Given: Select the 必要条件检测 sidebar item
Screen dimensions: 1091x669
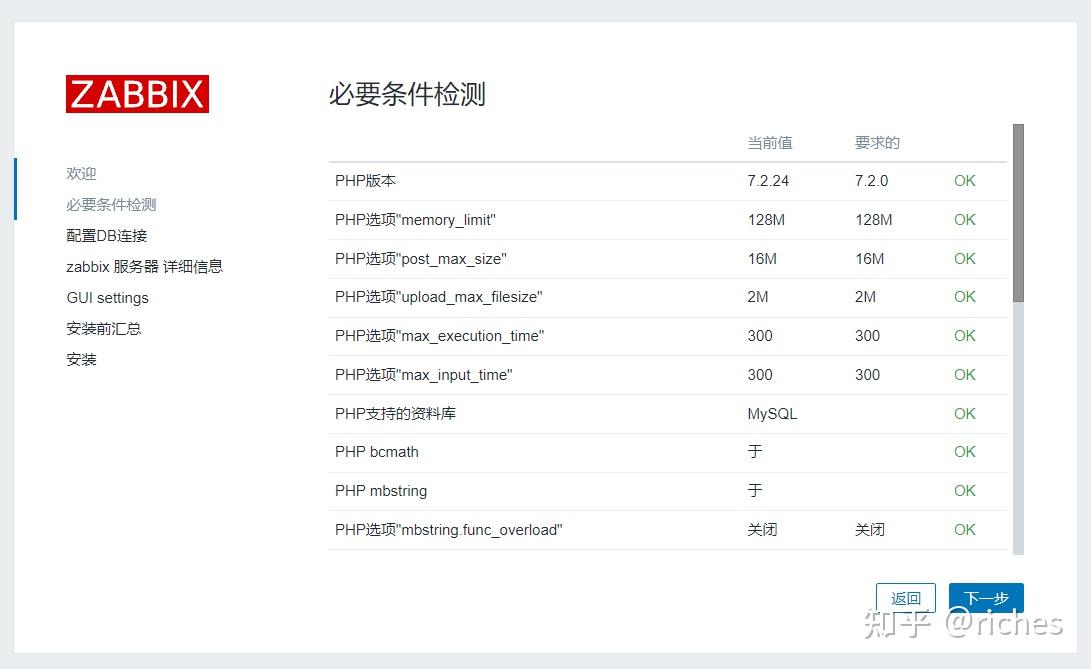Looking at the screenshot, I should click(110, 204).
